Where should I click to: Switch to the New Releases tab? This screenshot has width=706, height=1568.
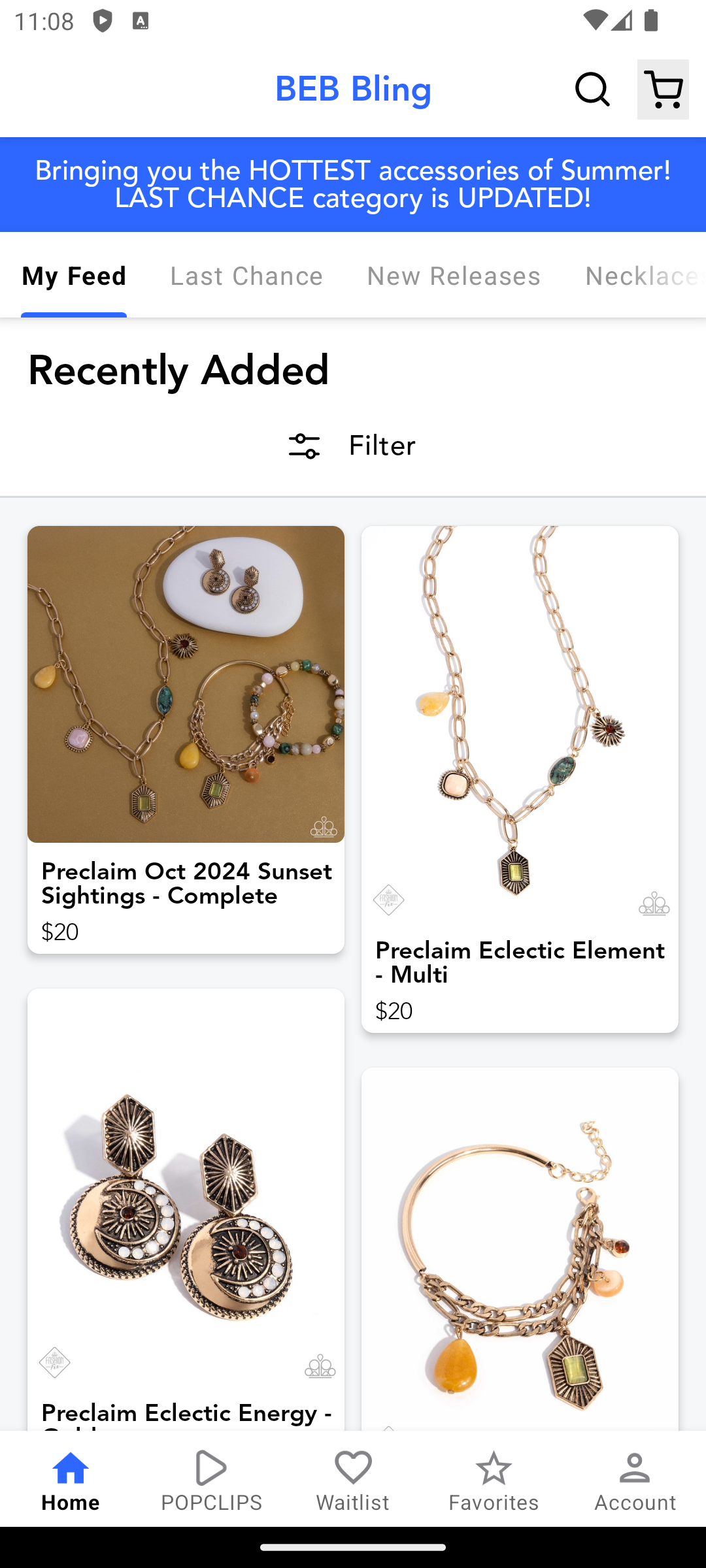coord(454,276)
